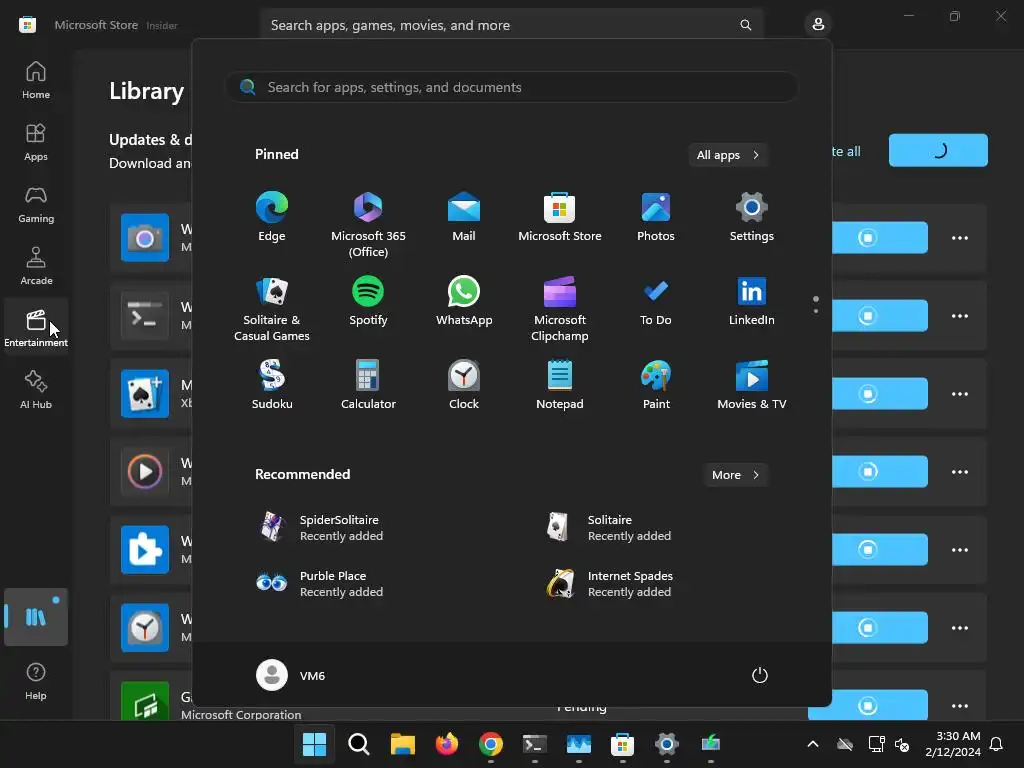Open File Explorer from taskbar

coord(402,744)
